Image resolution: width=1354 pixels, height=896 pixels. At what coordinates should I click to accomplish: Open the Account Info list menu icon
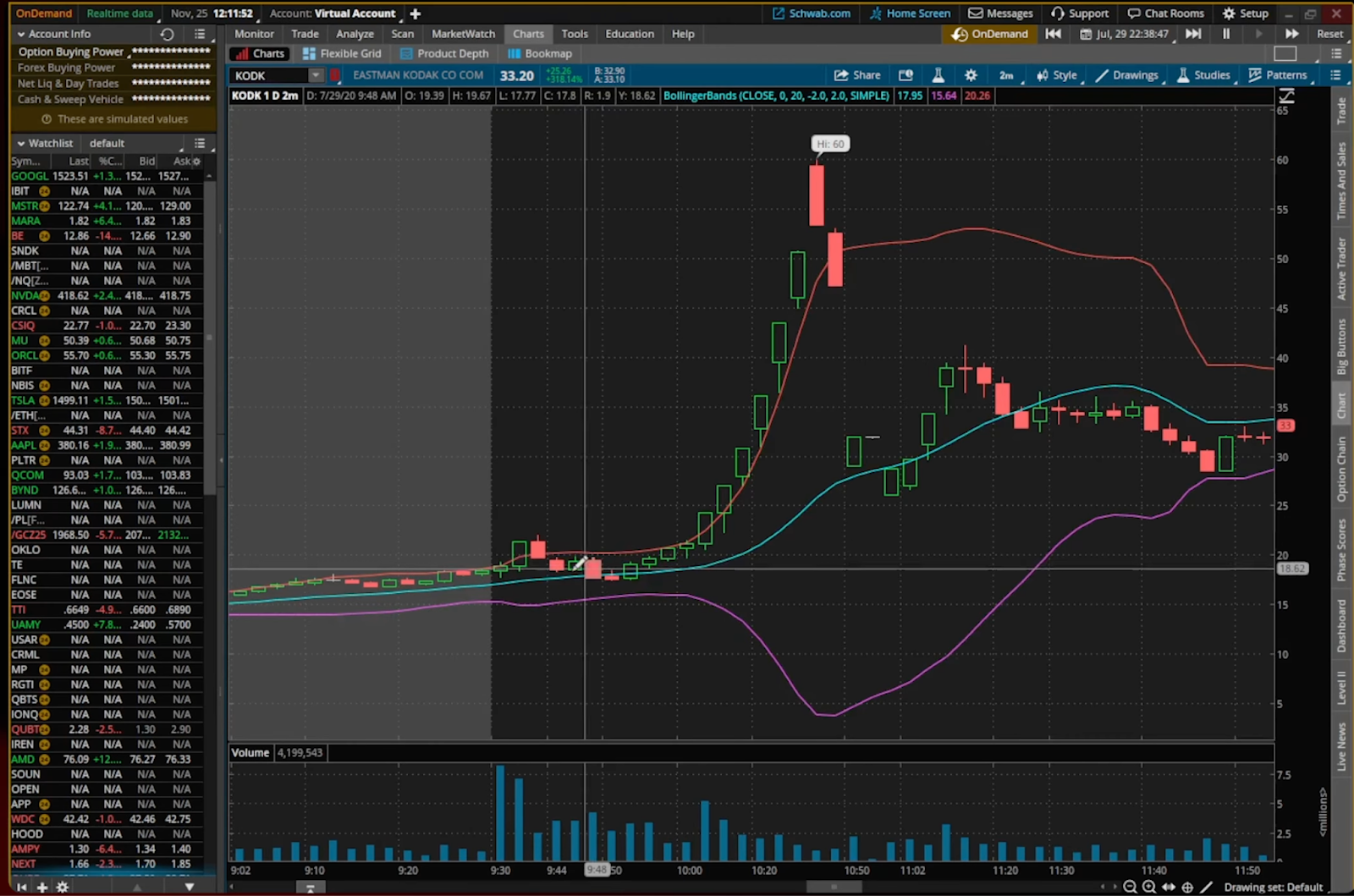(200, 34)
